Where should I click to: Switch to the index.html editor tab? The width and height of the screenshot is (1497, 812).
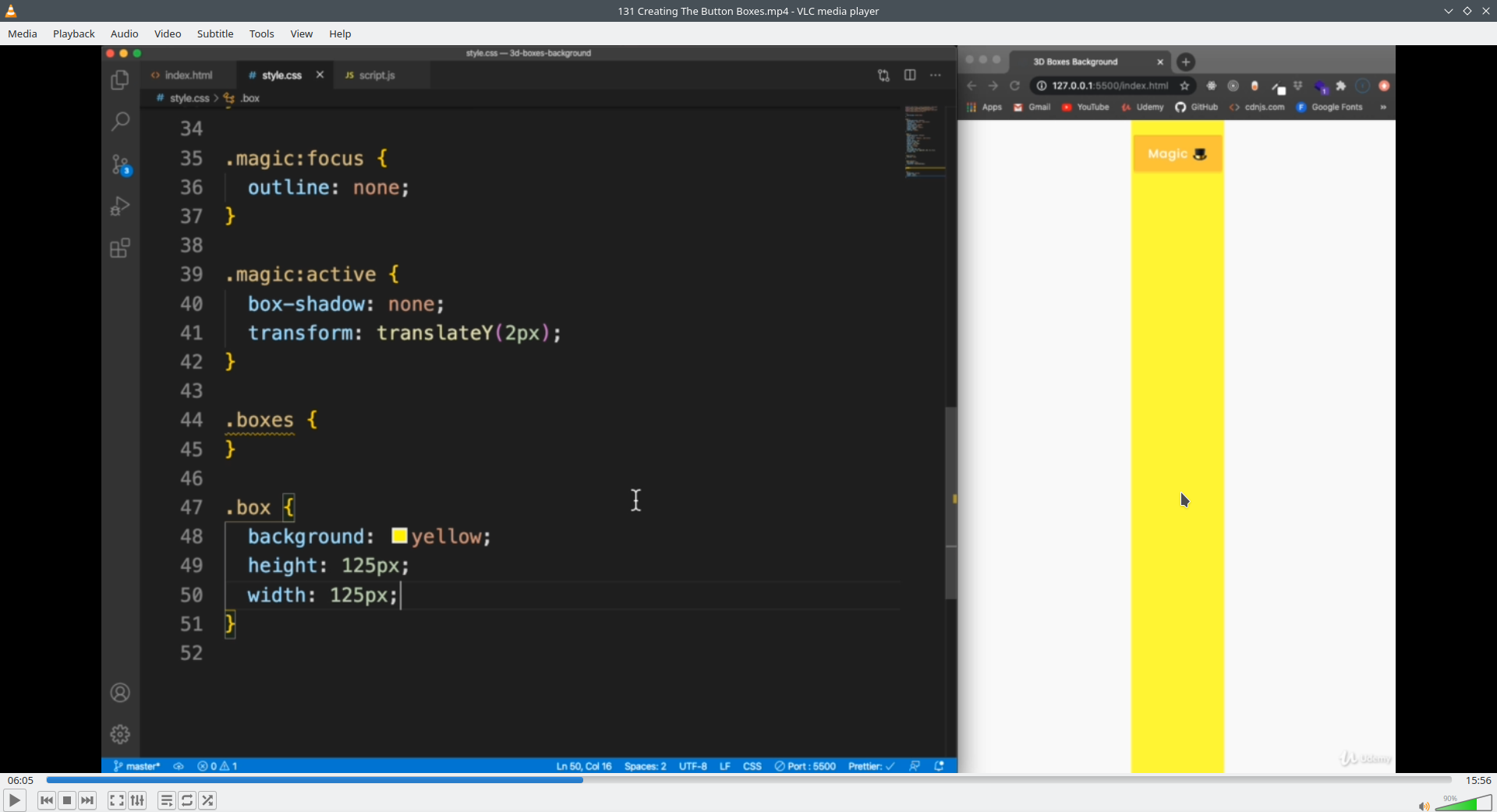tap(188, 75)
